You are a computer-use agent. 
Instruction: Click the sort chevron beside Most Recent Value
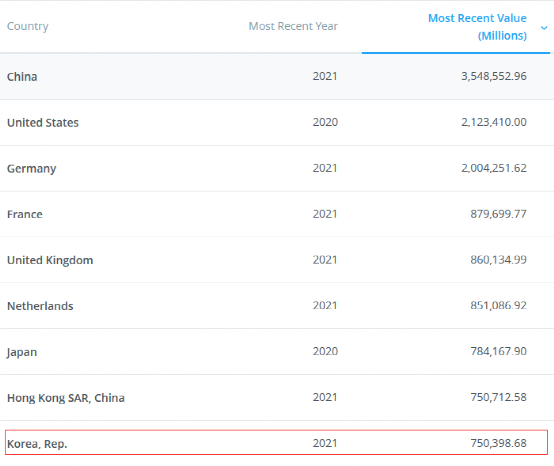click(544, 28)
